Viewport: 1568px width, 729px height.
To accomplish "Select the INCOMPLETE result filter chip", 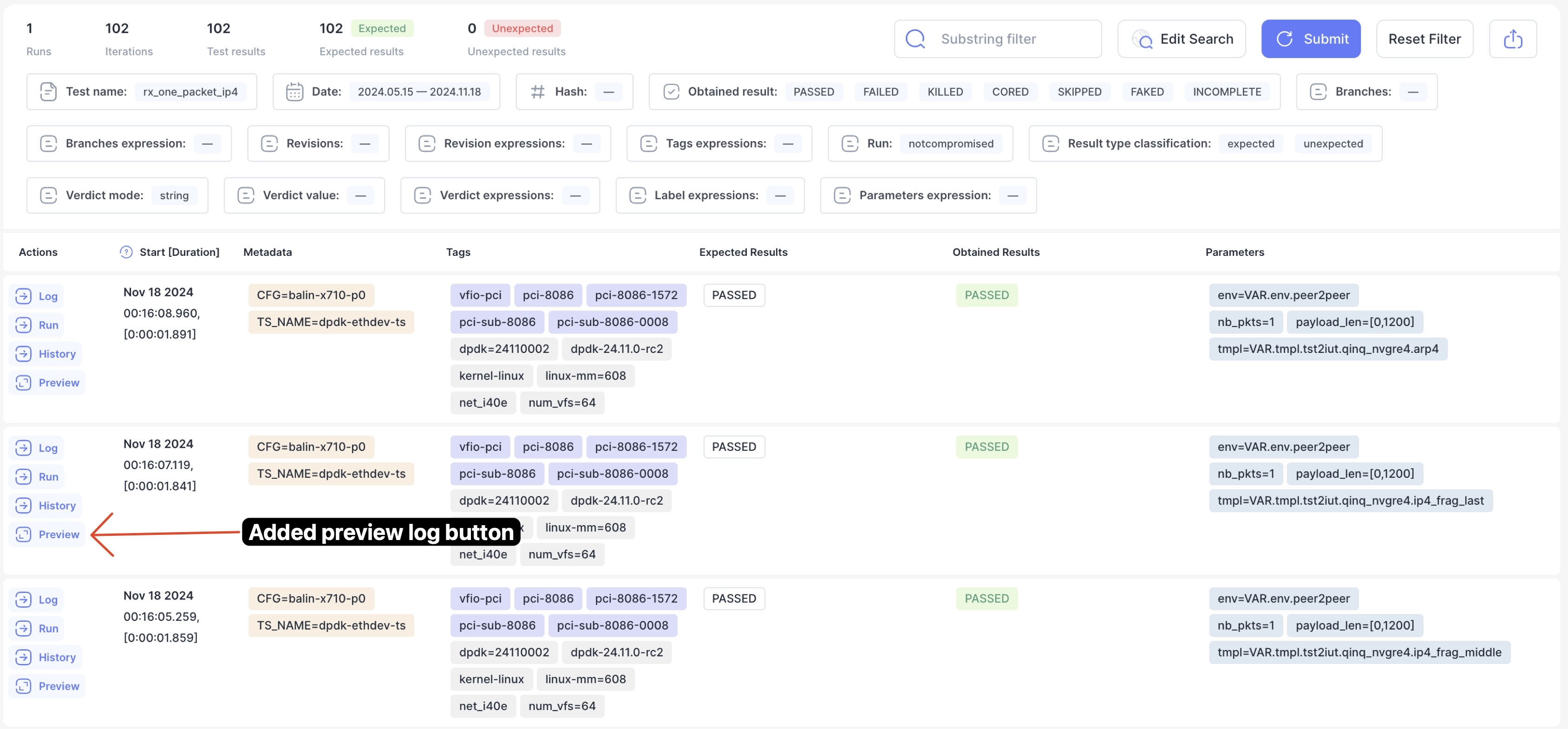I will pyautogui.click(x=1227, y=92).
